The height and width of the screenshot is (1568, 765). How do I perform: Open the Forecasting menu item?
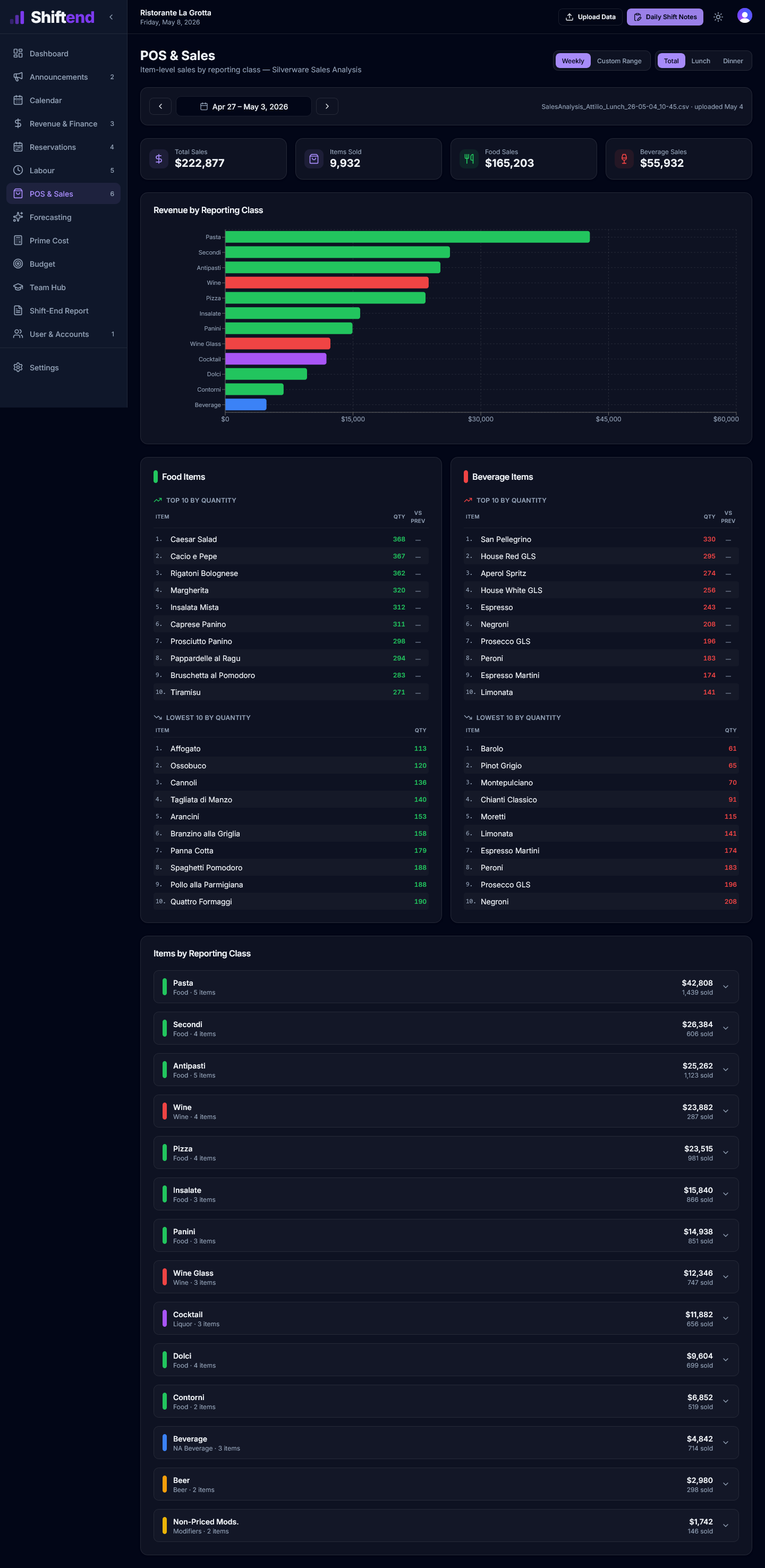coord(63,217)
